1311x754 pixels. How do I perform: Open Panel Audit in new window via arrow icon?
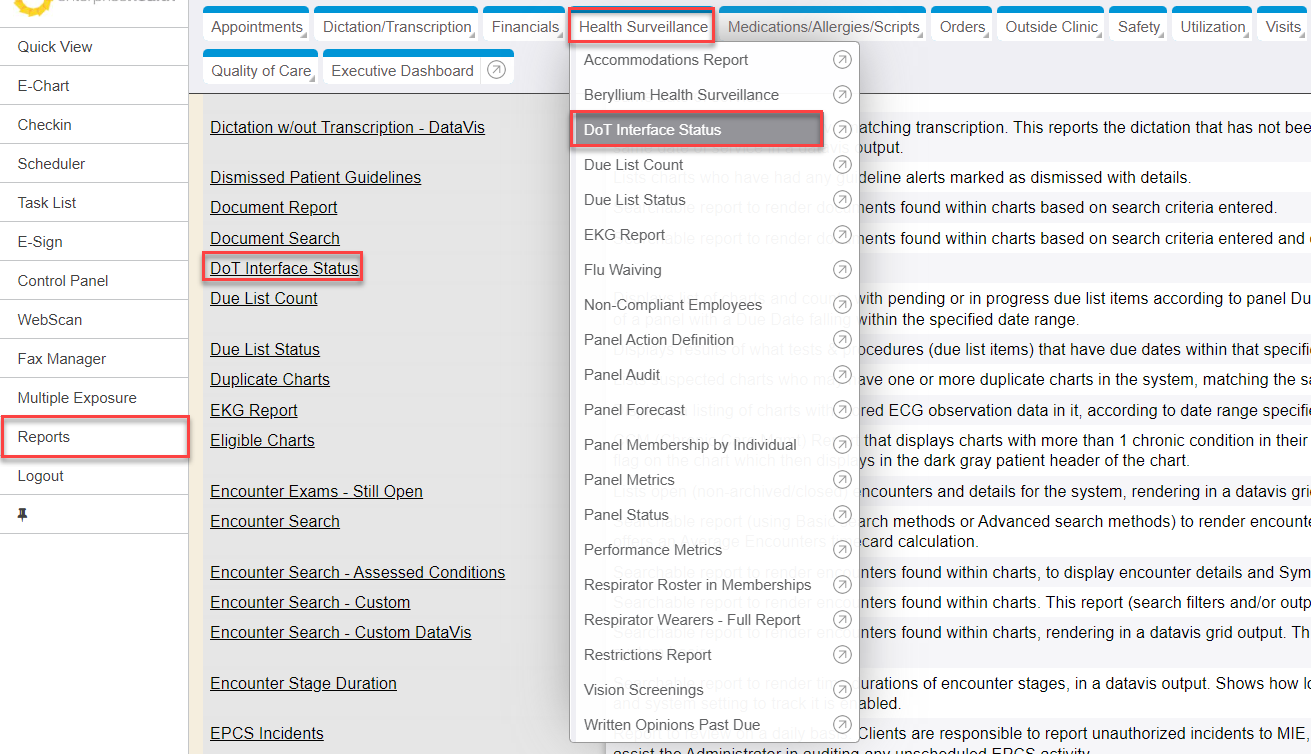point(842,375)
